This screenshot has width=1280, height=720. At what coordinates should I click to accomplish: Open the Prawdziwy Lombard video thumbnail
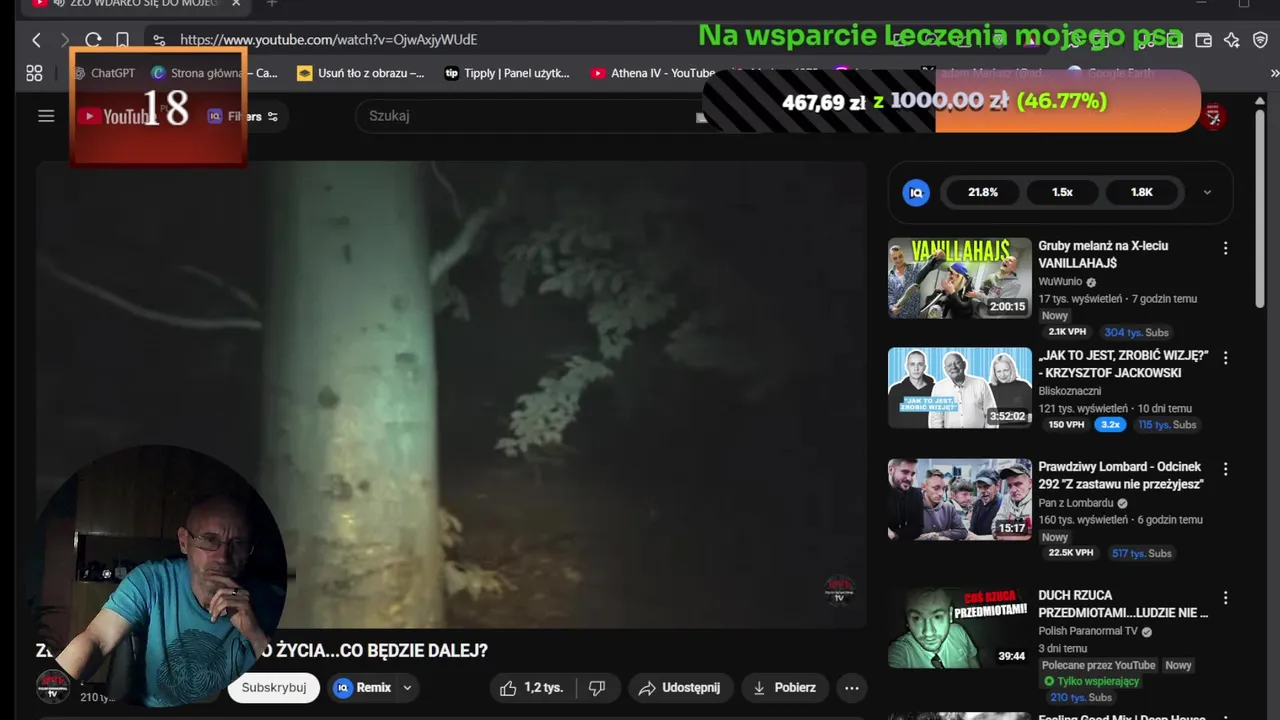click(959, 499)
